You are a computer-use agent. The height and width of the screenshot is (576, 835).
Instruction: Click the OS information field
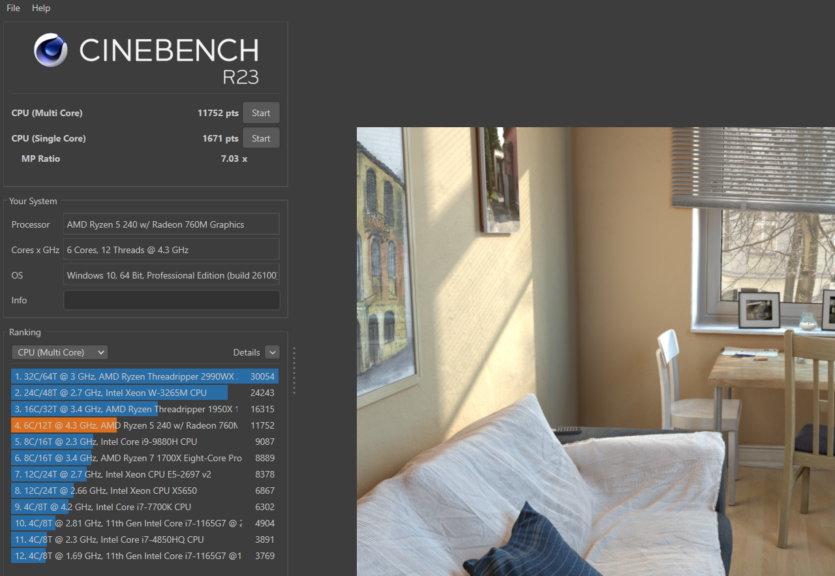point(171,275)
